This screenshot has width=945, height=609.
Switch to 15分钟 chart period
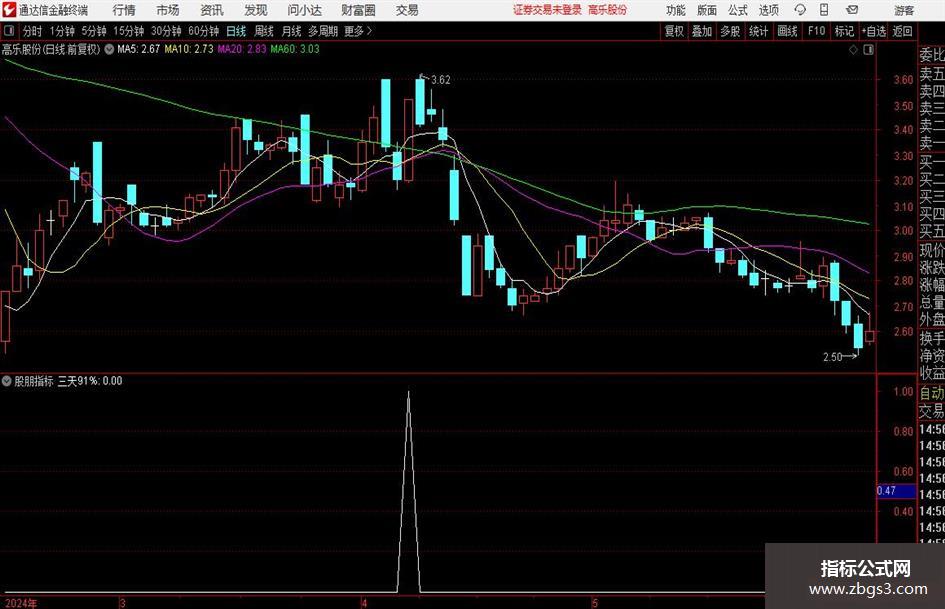tap(129, 31)
